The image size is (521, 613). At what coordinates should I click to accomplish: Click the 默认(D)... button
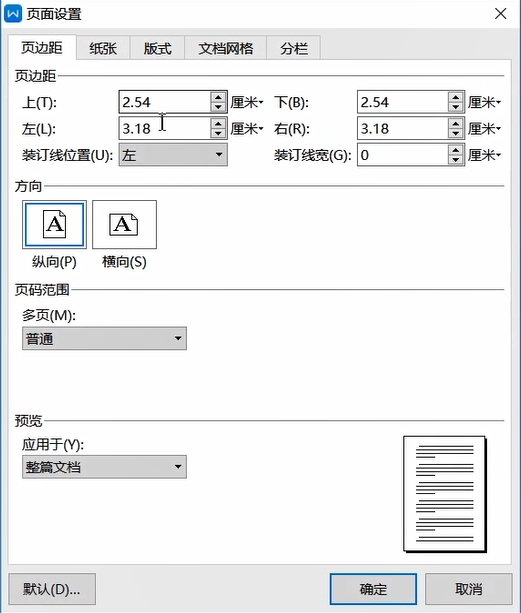52,589
